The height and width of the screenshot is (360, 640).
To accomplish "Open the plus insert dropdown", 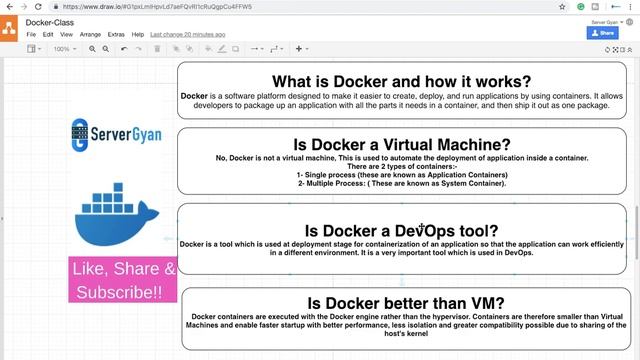I will 302,49.
